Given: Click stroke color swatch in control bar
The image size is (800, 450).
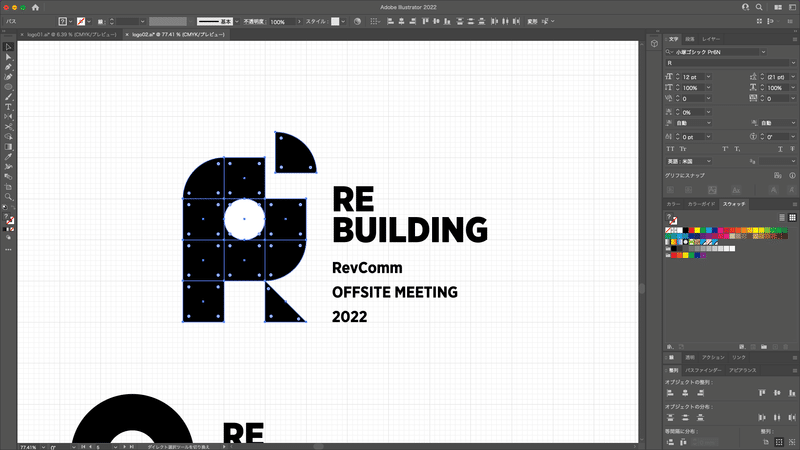Looking at the screenshot, I should tap(81, 21).
